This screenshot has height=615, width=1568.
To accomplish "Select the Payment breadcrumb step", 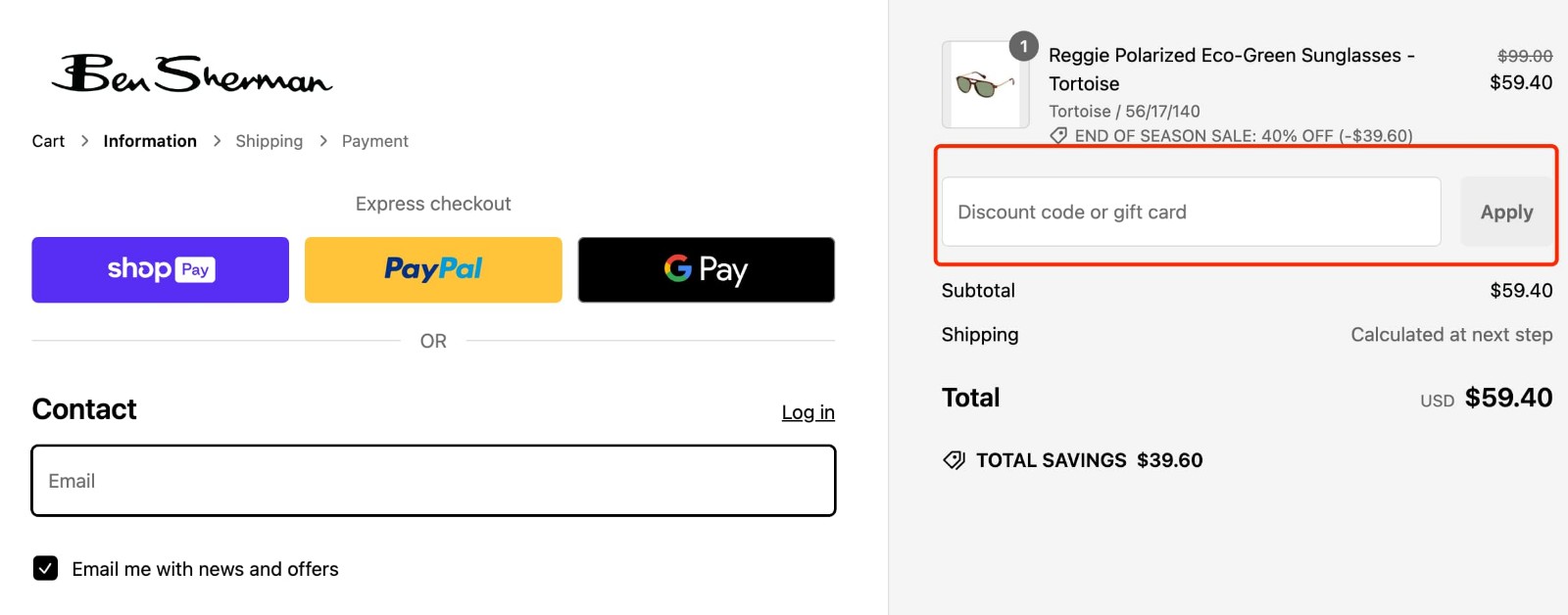I will click(374, 140).
